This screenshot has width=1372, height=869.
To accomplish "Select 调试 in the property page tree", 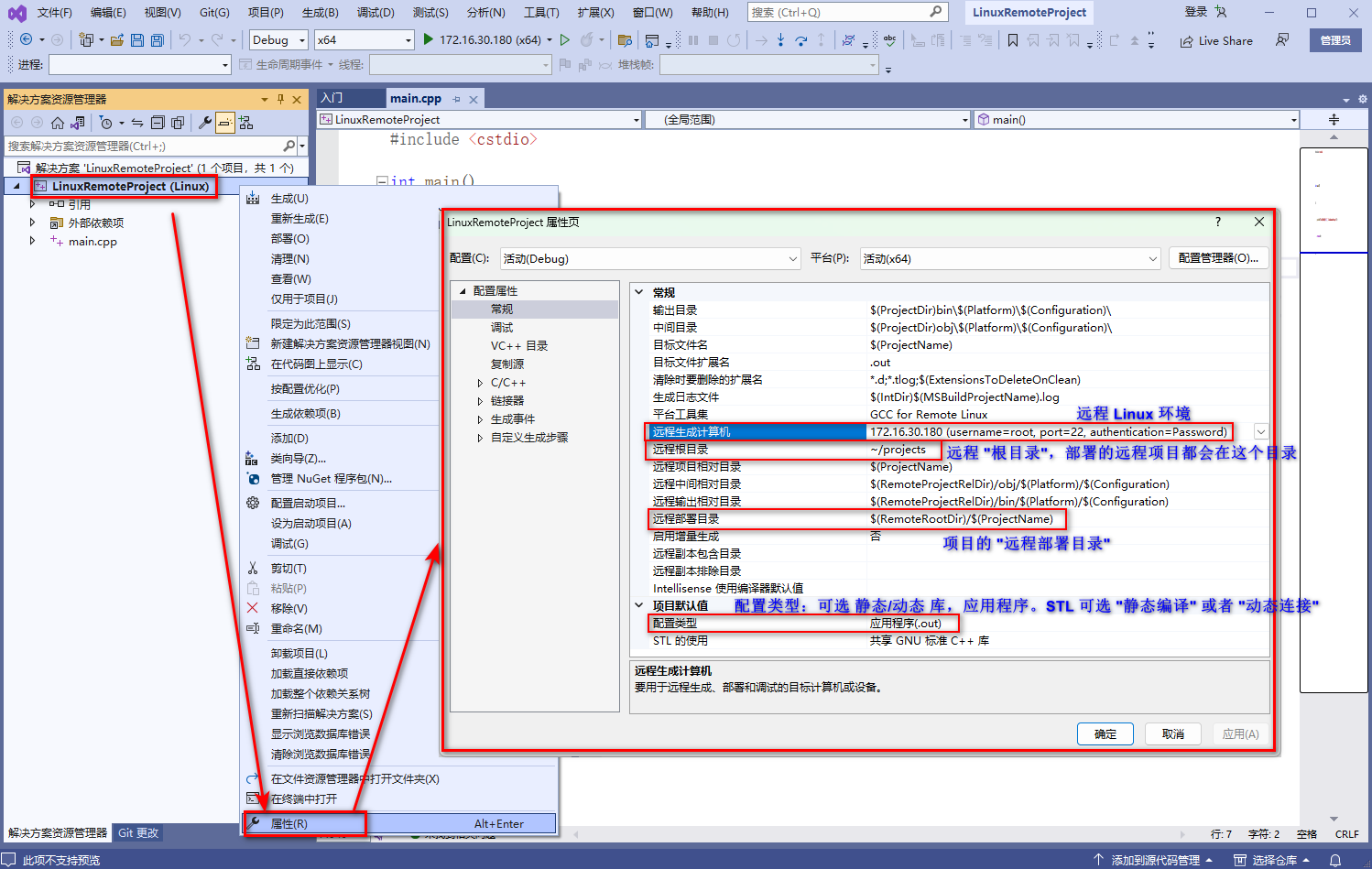I will point(502,328).
